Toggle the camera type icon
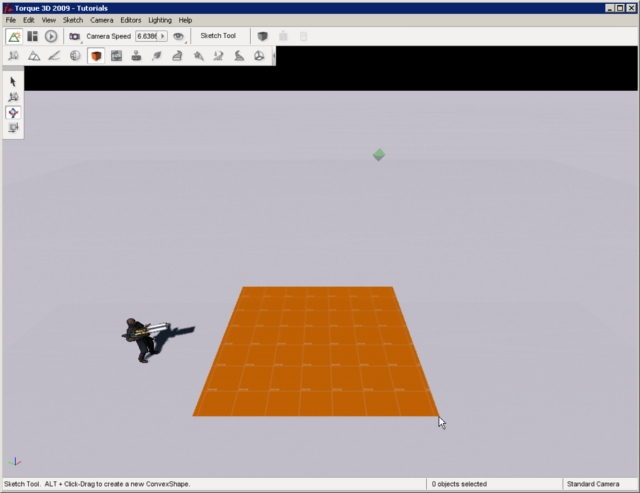Viewport: 640px width, 493px height. [x=74, y=36]
